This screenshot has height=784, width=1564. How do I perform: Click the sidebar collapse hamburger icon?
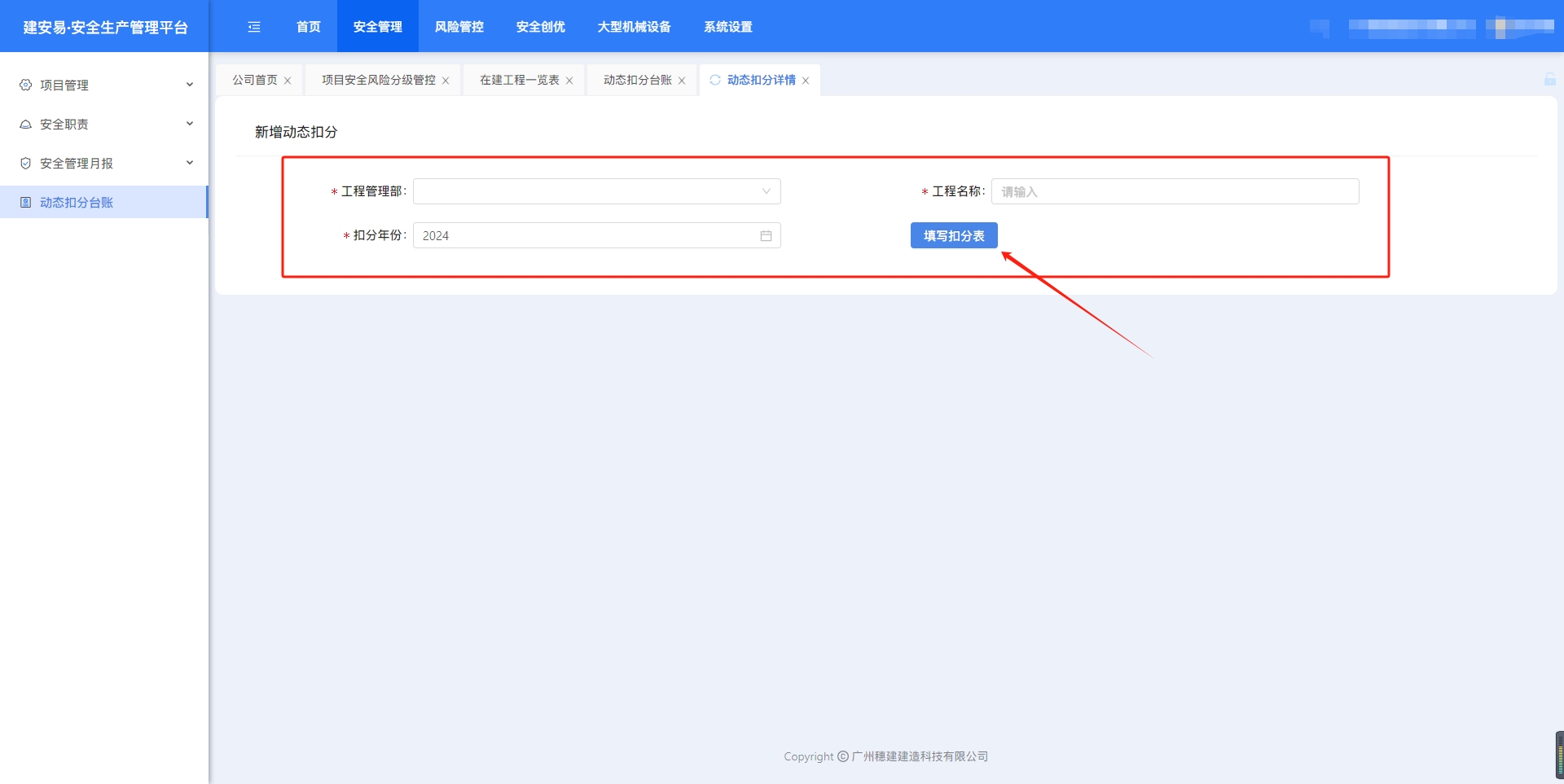(x=254, y=27)
